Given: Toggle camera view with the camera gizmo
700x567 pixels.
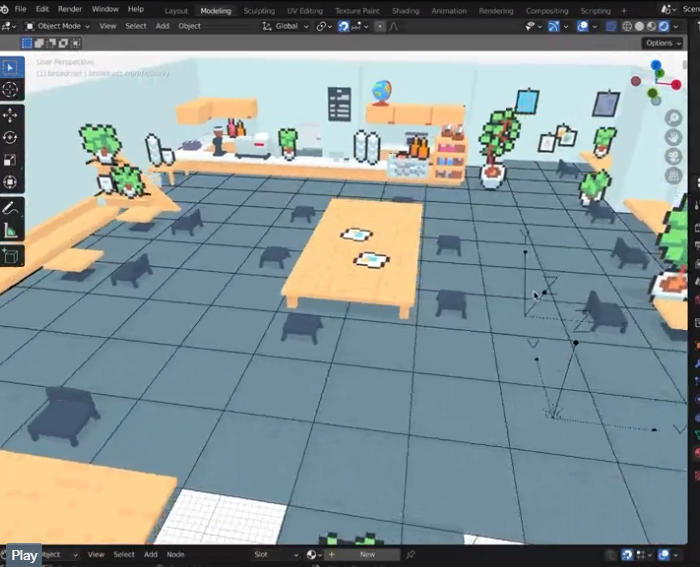Looking at the screenshot, I should click(673, 157).
